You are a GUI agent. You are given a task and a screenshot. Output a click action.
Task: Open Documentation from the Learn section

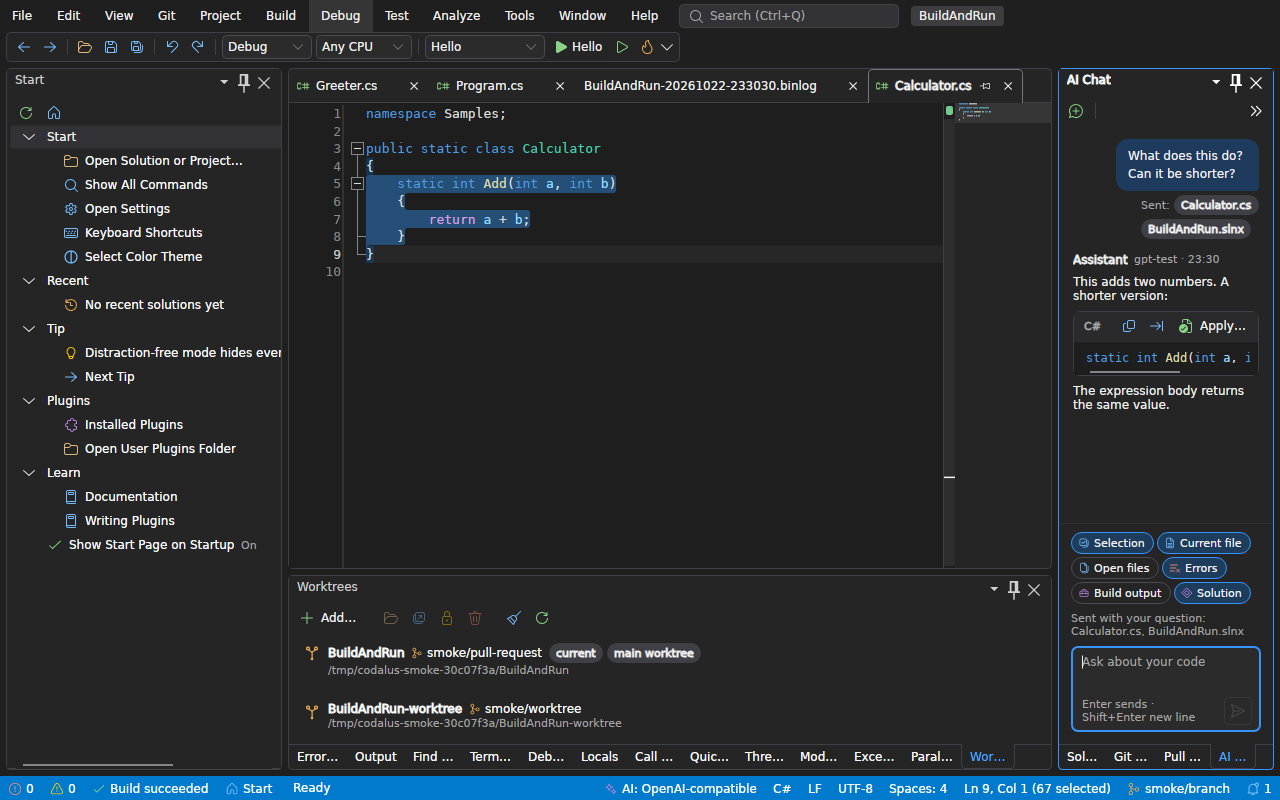click(131, 497)
